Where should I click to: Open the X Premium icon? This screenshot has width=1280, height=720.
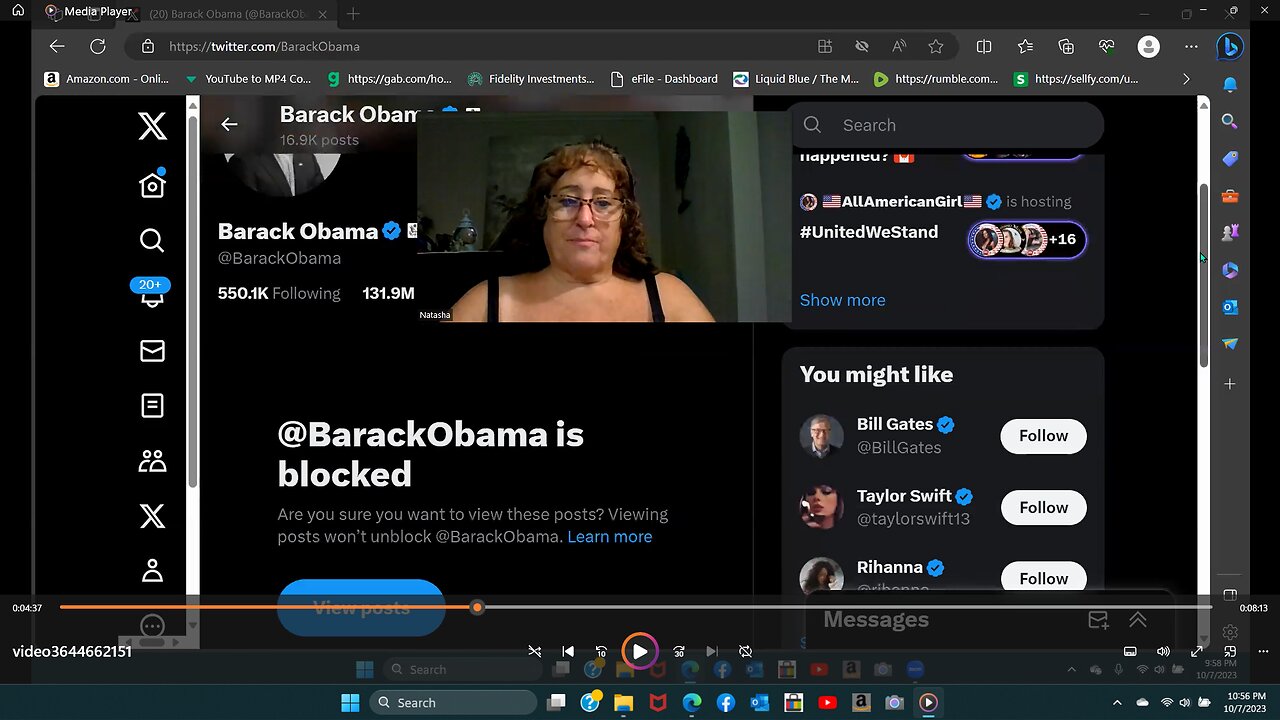[x=152, y=516]
